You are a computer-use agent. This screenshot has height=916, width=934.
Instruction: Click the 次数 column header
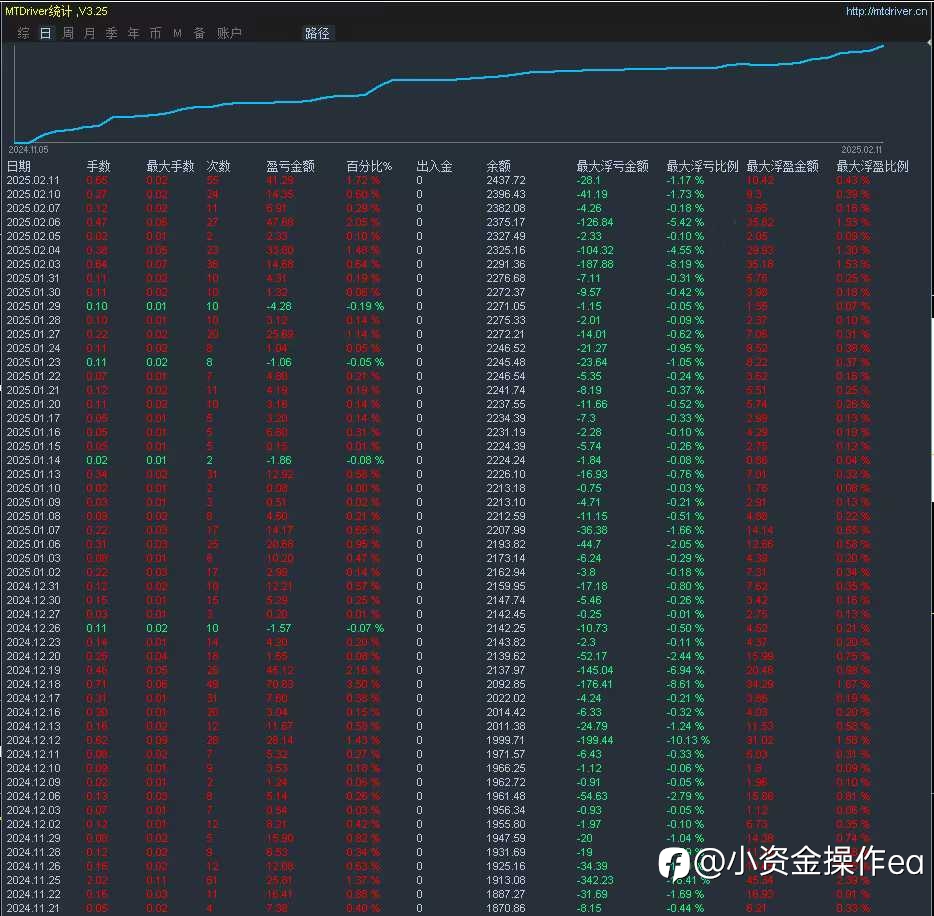pos(218,166)
